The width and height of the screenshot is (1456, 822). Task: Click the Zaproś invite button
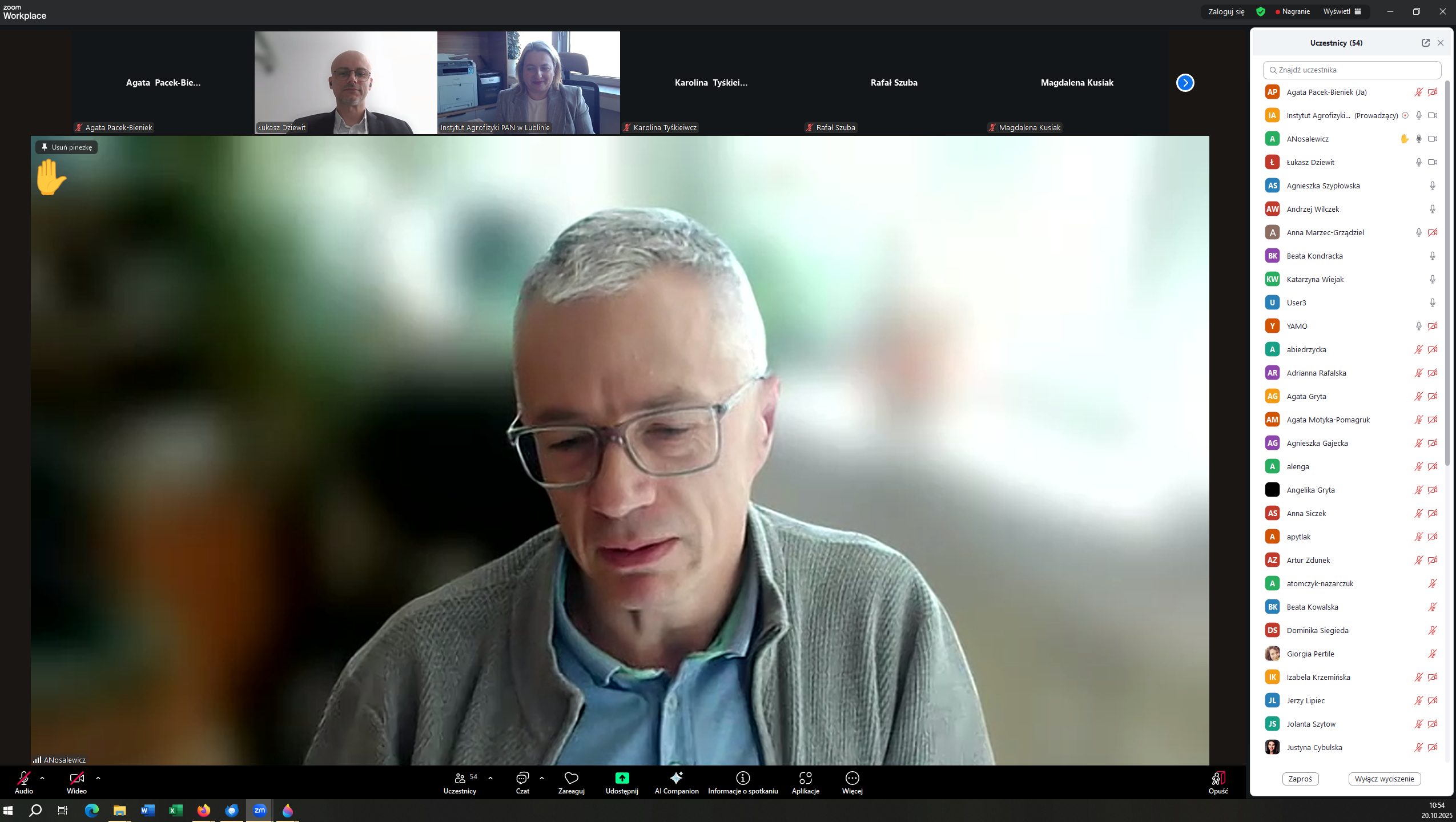(x=1300, y=779)
